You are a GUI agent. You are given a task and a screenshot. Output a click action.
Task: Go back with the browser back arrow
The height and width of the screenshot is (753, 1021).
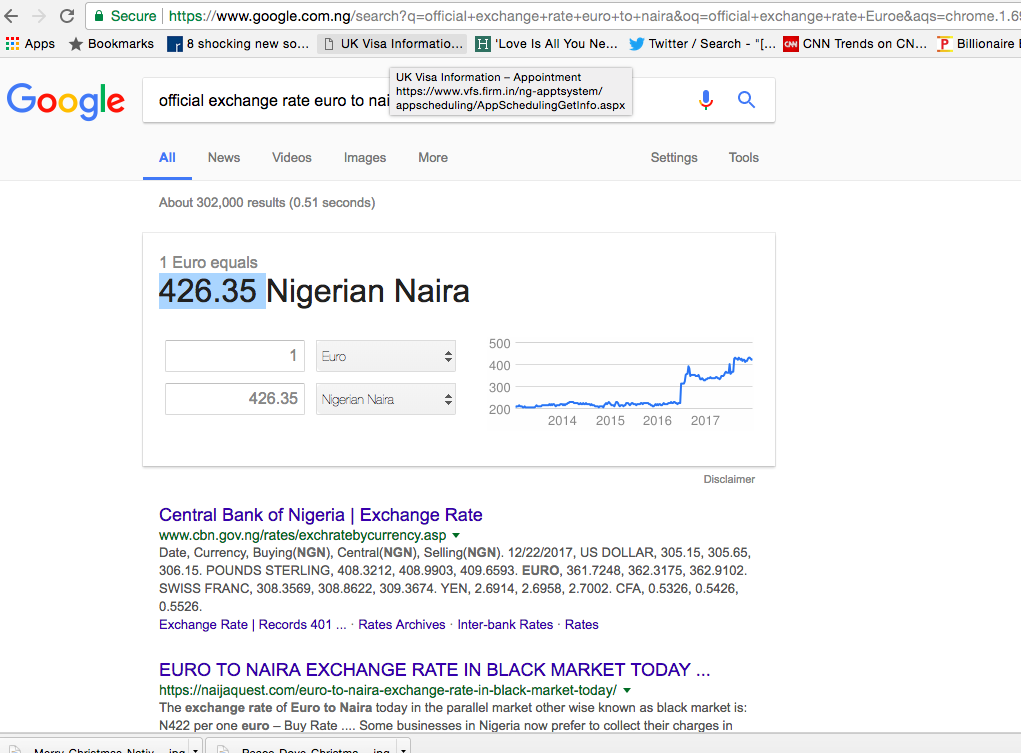tap(12, 16)
